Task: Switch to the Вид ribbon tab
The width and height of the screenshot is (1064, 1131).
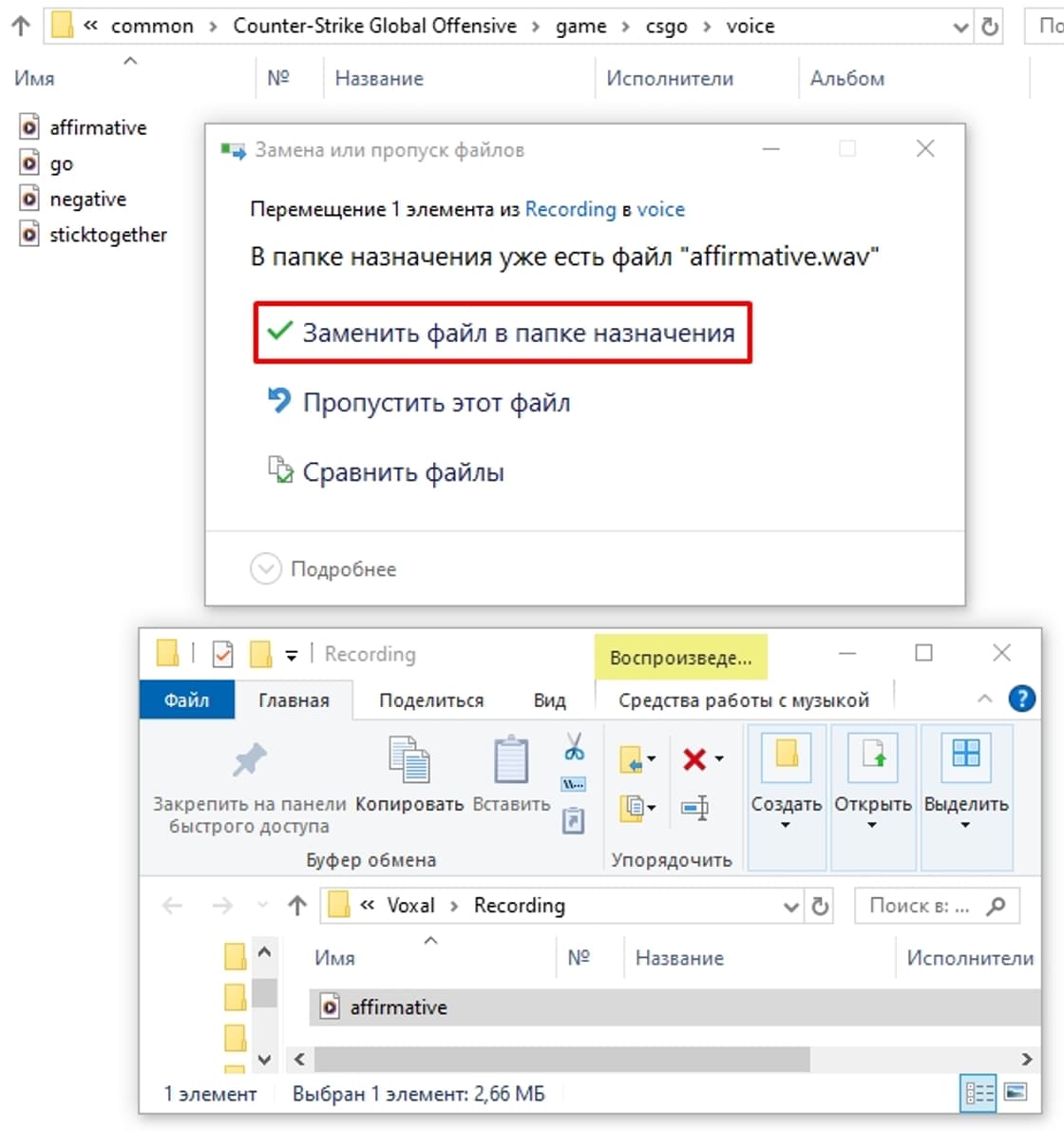Action: click(549, 700)
